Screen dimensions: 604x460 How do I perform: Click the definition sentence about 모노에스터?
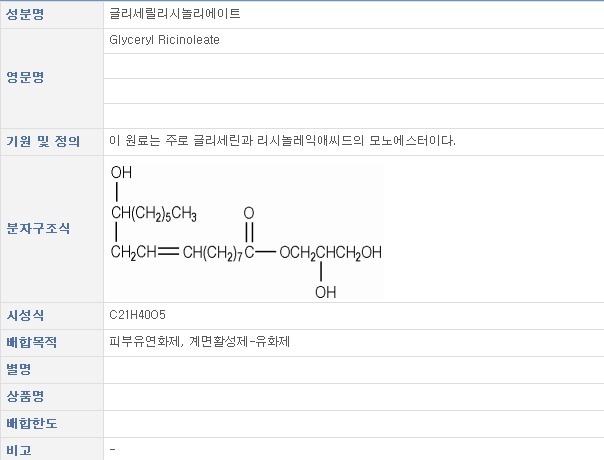tap(283, 140)
